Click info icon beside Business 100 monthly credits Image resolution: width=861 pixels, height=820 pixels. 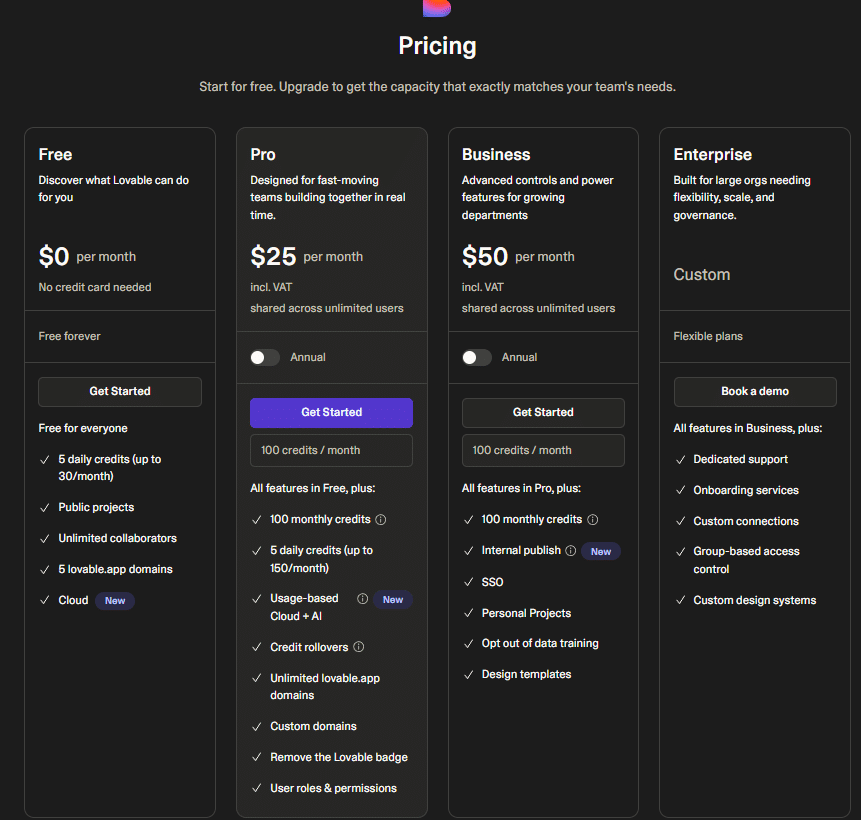point(593,520)
